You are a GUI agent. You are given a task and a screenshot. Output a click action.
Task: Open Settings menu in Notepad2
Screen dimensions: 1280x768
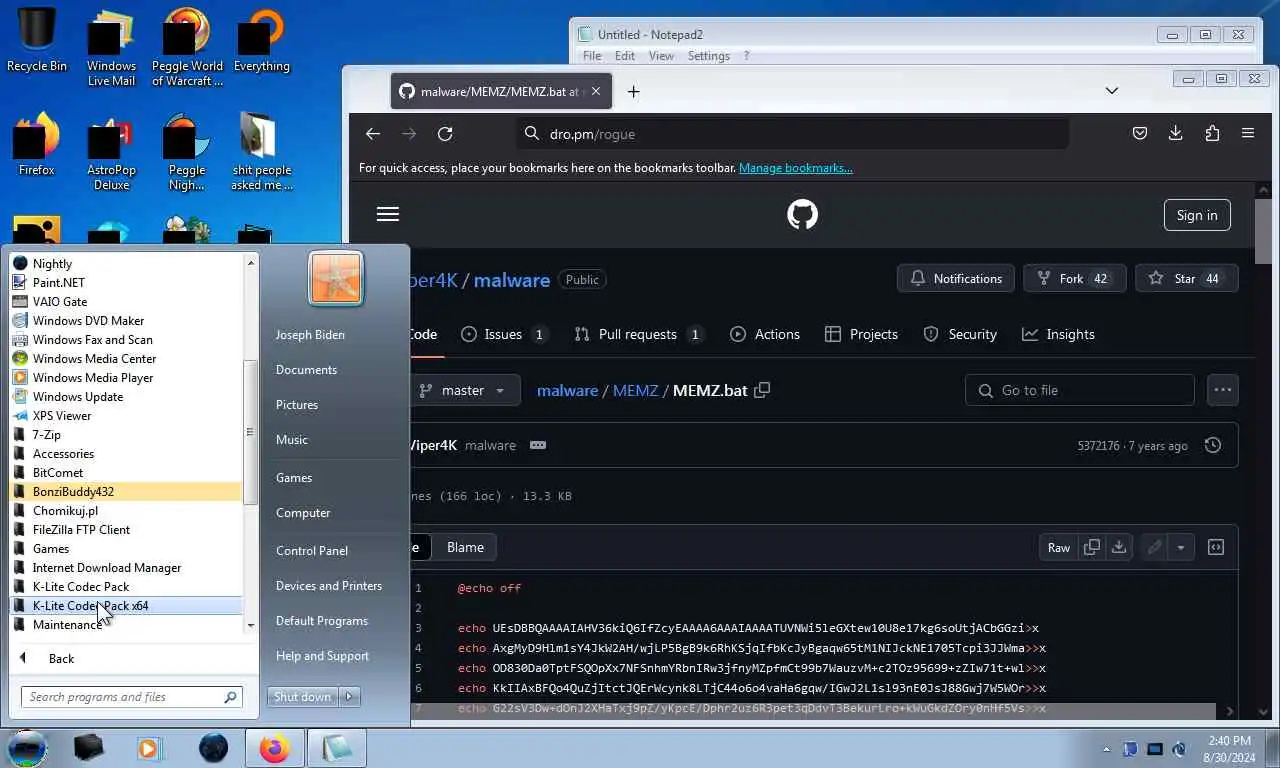tap(709, 56)
